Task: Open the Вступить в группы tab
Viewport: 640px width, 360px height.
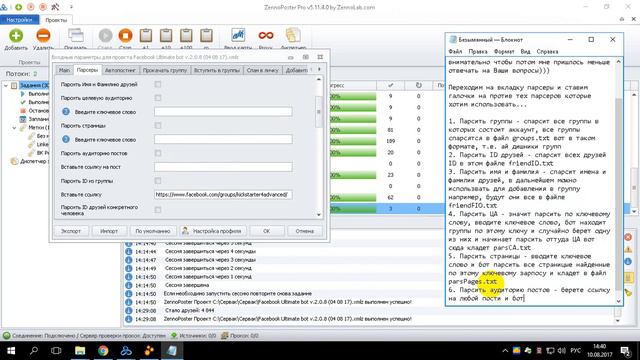Action: (x=217, y=70)
